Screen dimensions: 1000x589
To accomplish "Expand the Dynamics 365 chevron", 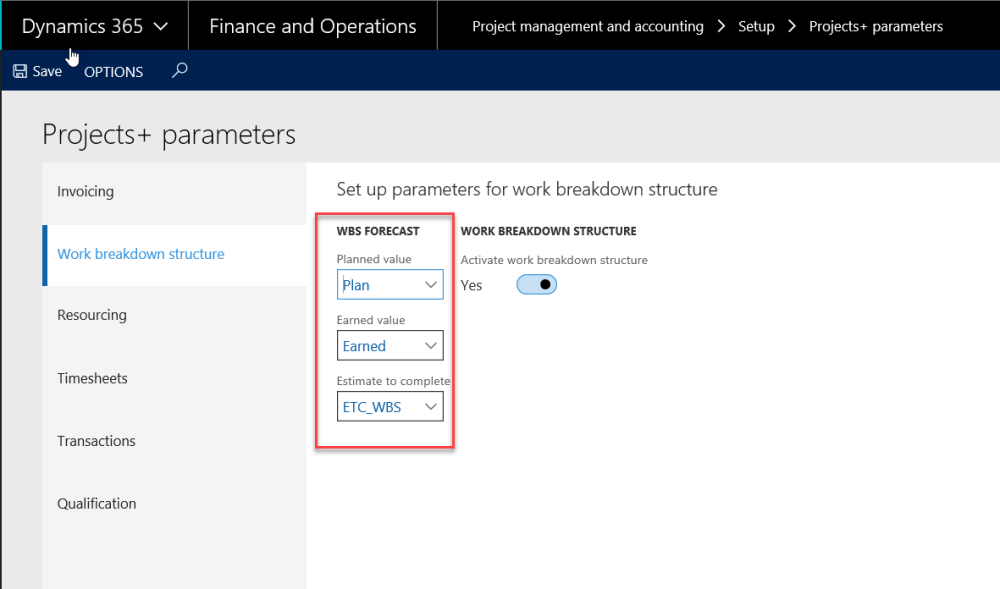I will coord(162,27).
